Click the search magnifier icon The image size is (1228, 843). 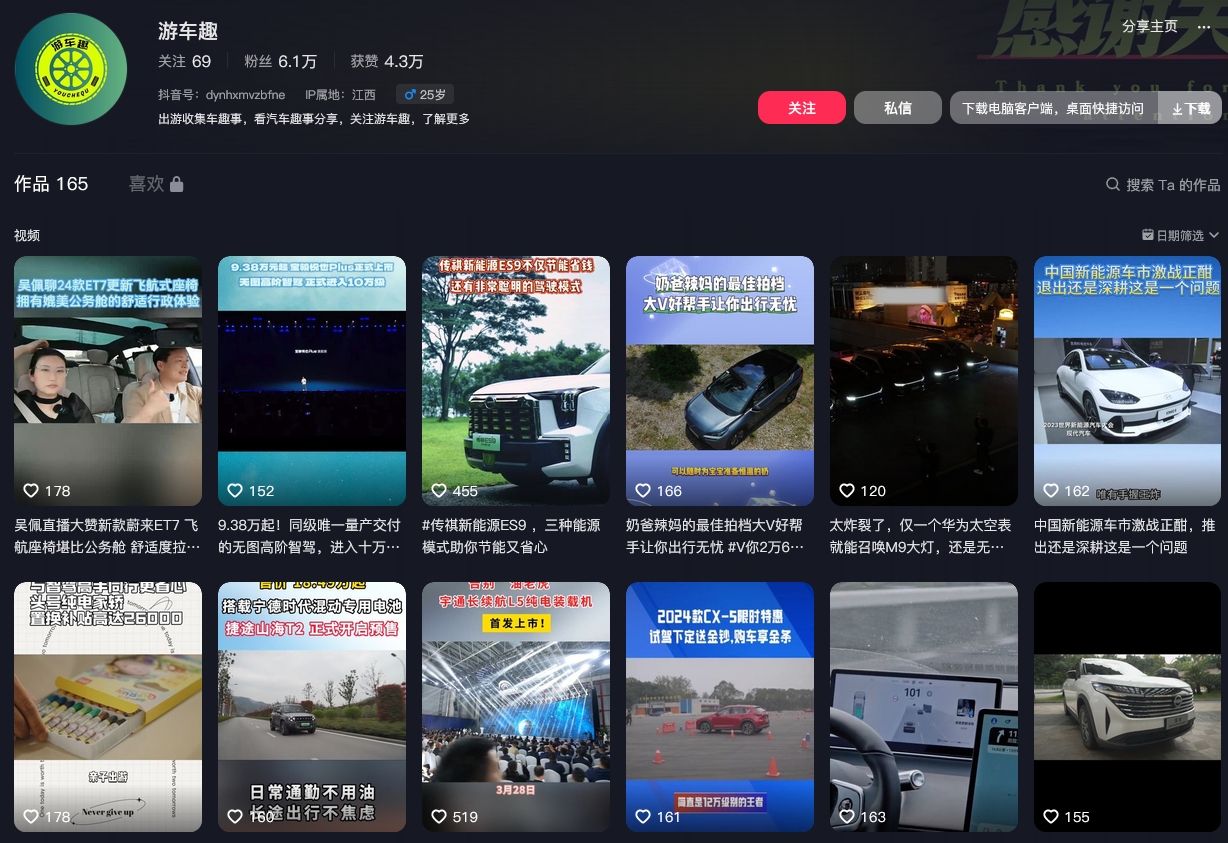click(1113, 185)
